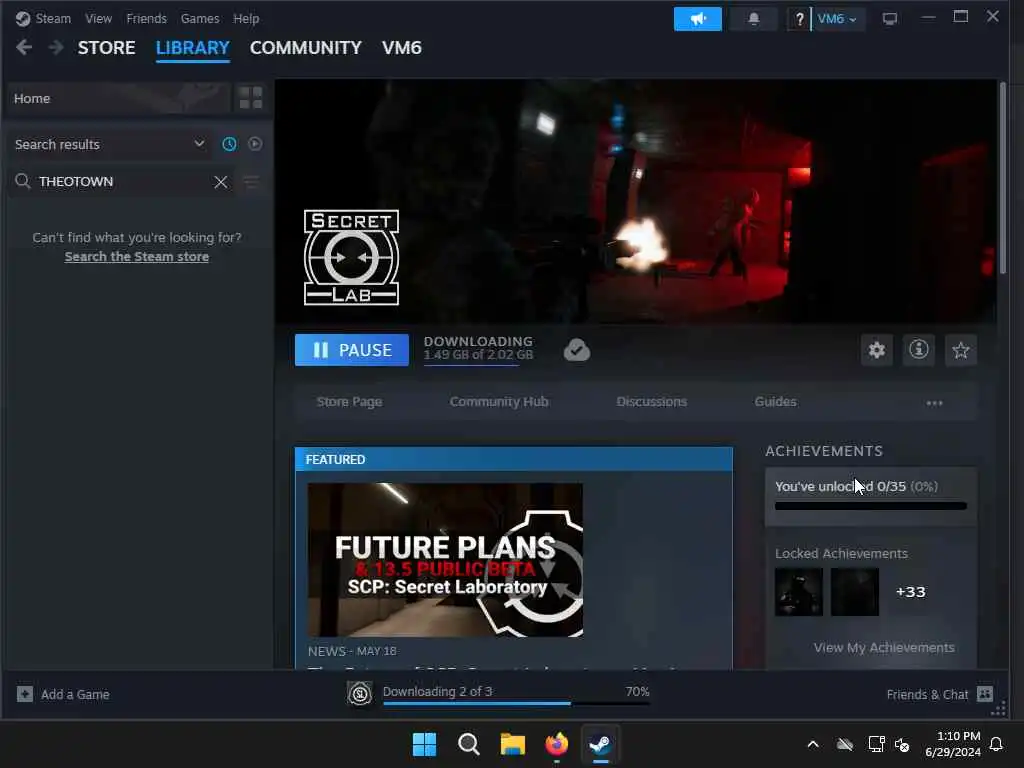Image resolution: width=1024 pixels, height=768 pixels.
Task: Open the VM6 profile tab
Action: click(402, 48)
